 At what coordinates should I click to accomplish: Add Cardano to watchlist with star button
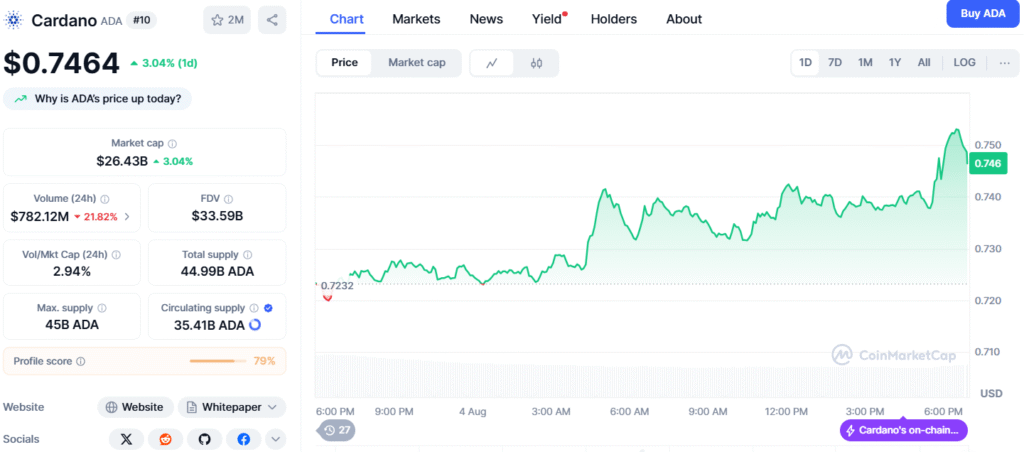227,20
